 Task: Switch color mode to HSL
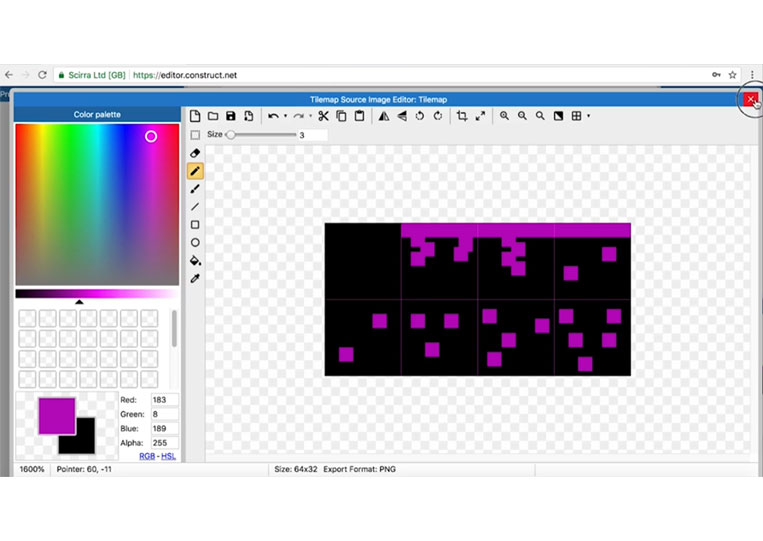point(168,456)
